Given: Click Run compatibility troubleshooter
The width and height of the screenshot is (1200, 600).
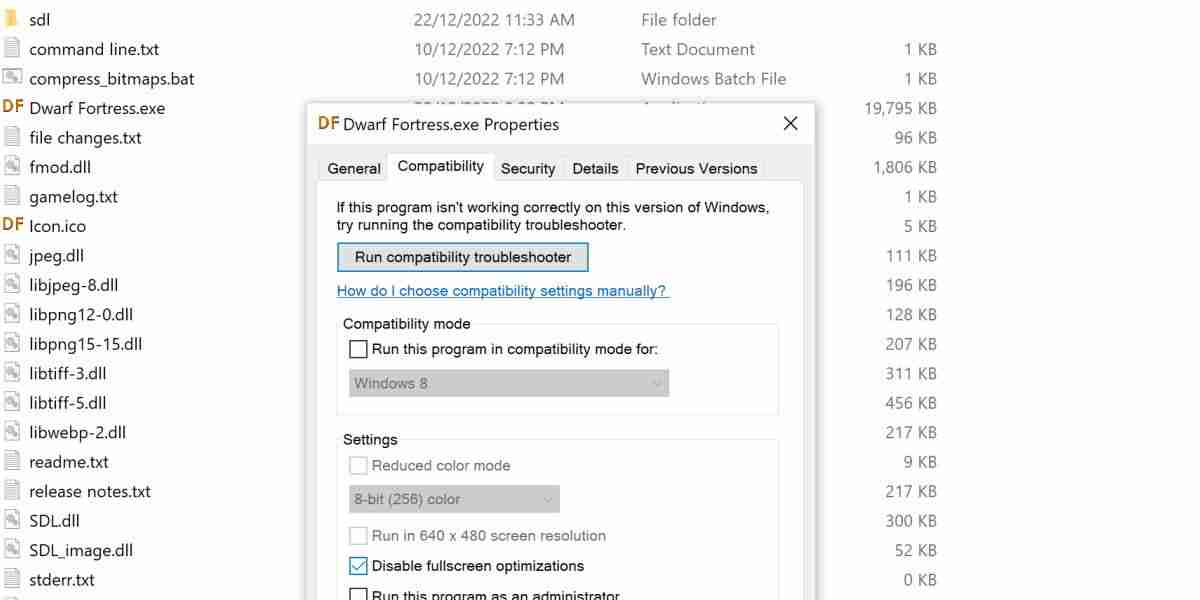Looking at the screenshot, I should pyautogui.click(x=462, y=257).
